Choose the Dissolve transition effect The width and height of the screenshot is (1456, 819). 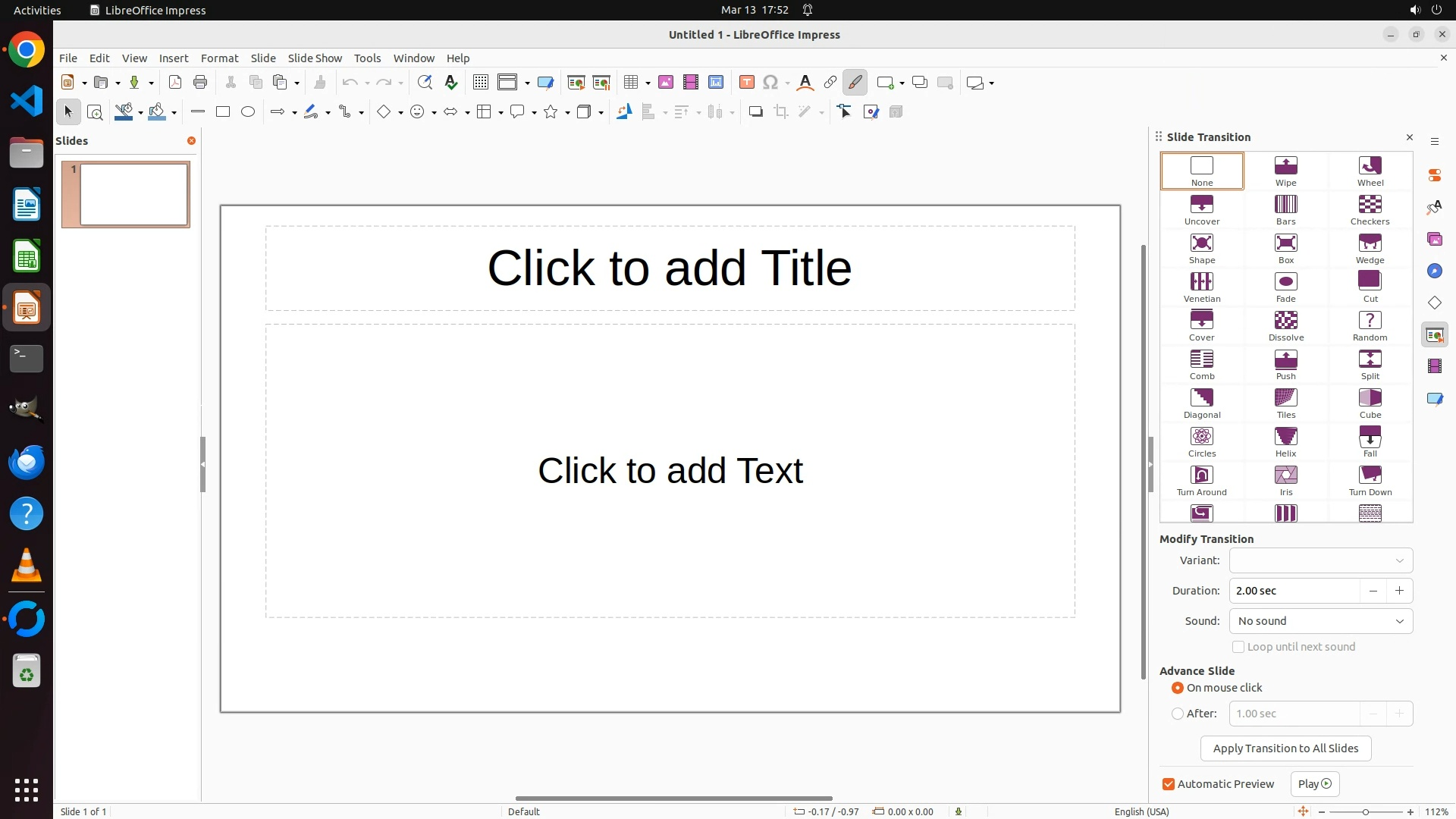tap(1285, 325)
